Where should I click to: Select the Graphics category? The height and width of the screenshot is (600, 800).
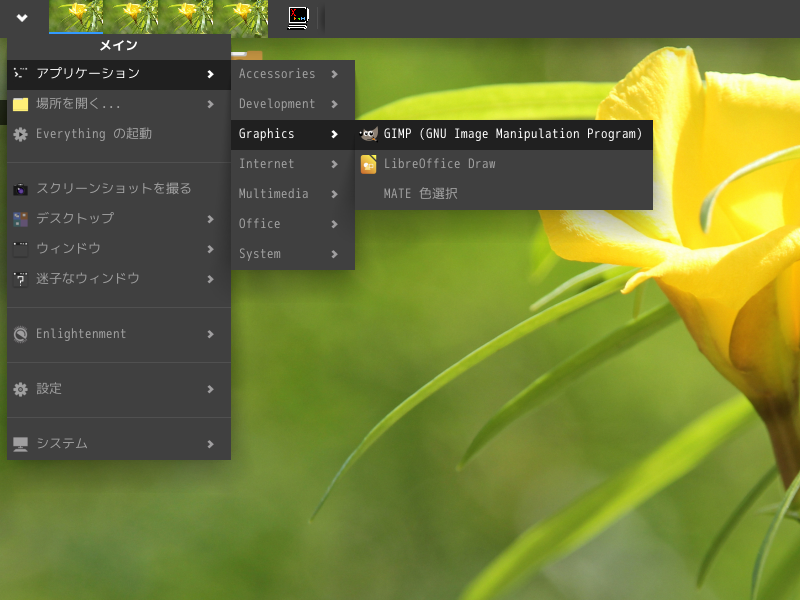pos(293,134)
